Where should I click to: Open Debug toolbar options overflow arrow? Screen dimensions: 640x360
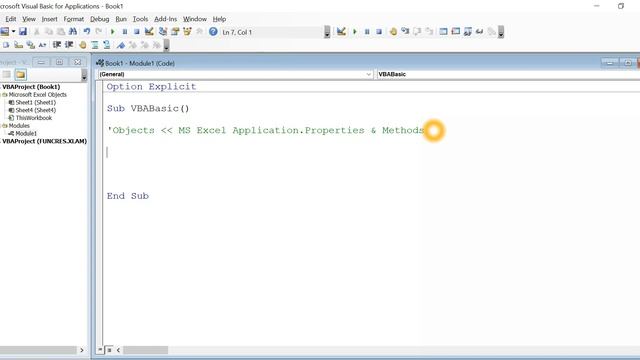tap(501, 32)
